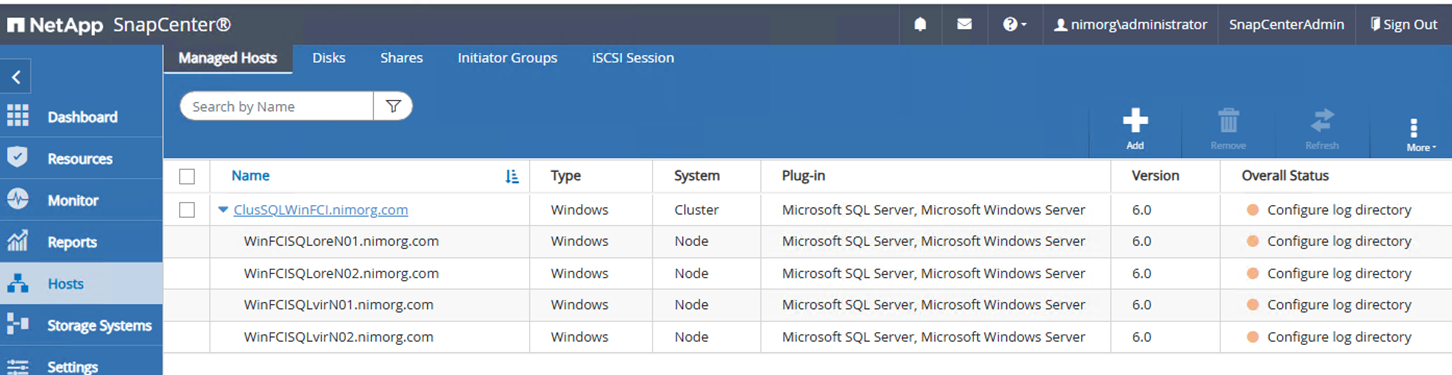Image resolution: width=1452 pixels, height=375 pixels.
Task: Click the Overall Status column header
Action: coord(1285,175)
